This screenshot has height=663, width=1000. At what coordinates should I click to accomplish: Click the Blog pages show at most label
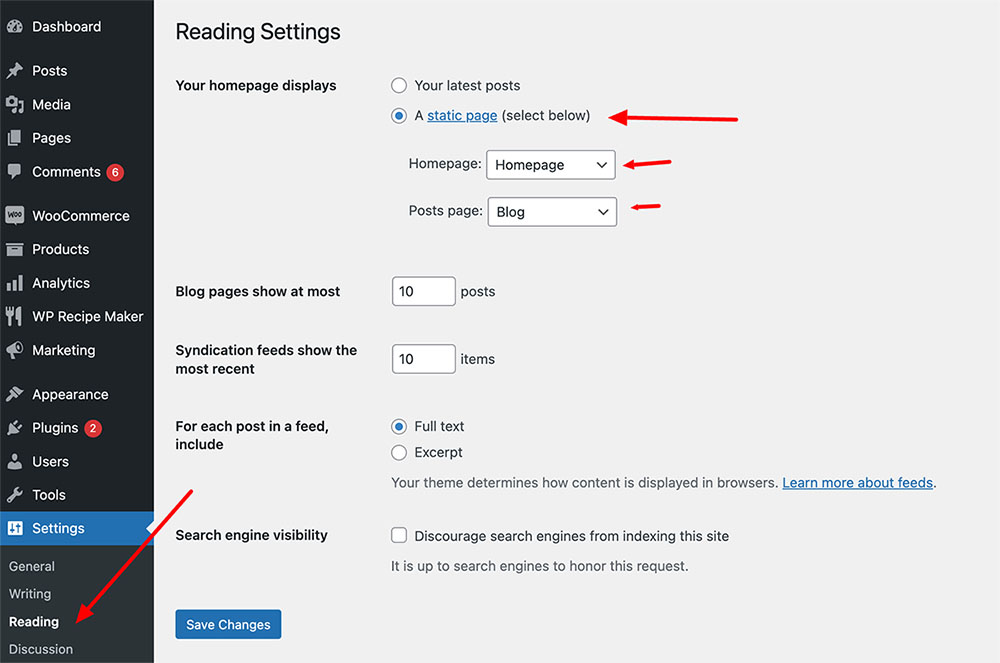(x=258, y=291)
